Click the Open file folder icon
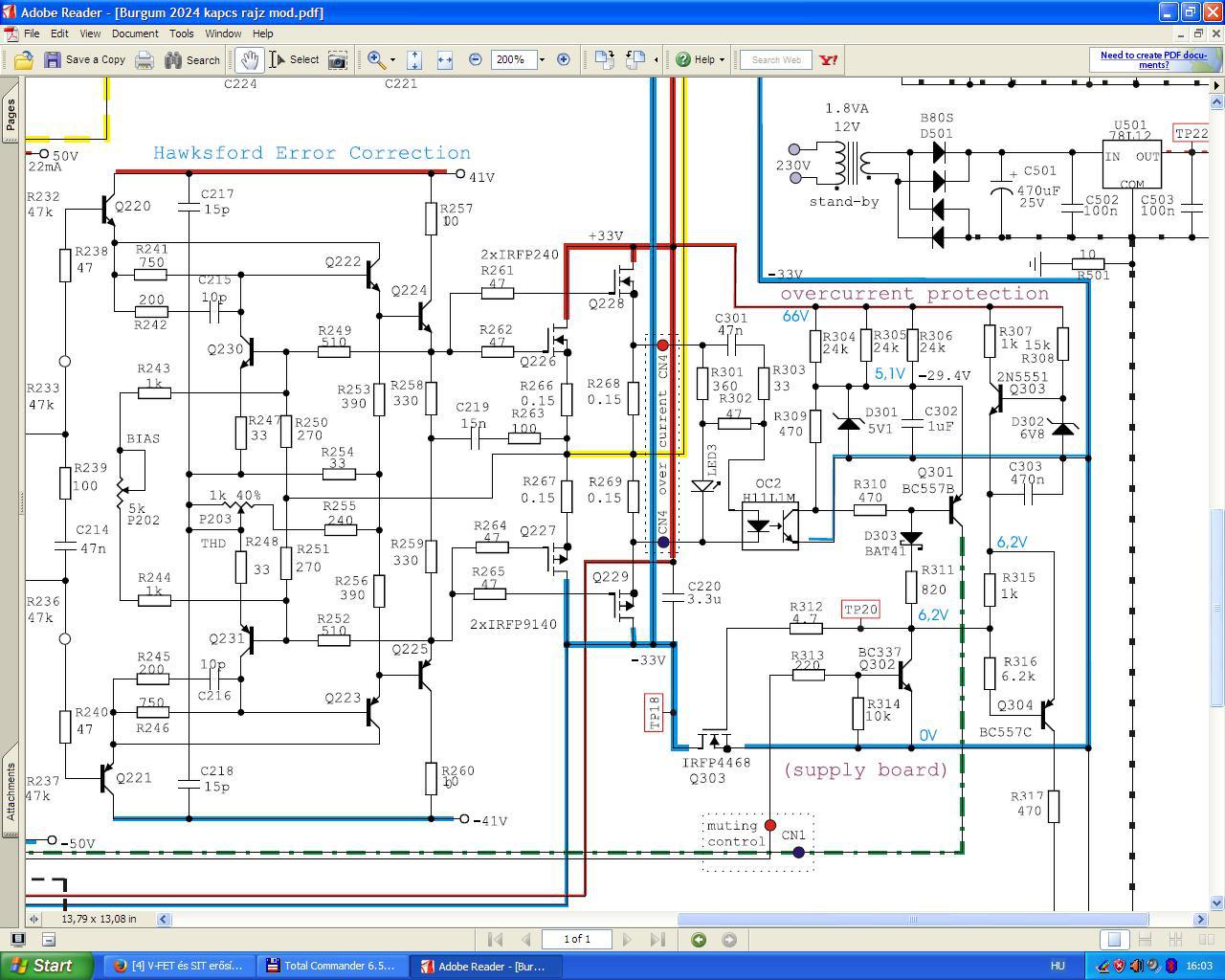Screen dimensions: 1225x980 [x=24, y=59]
